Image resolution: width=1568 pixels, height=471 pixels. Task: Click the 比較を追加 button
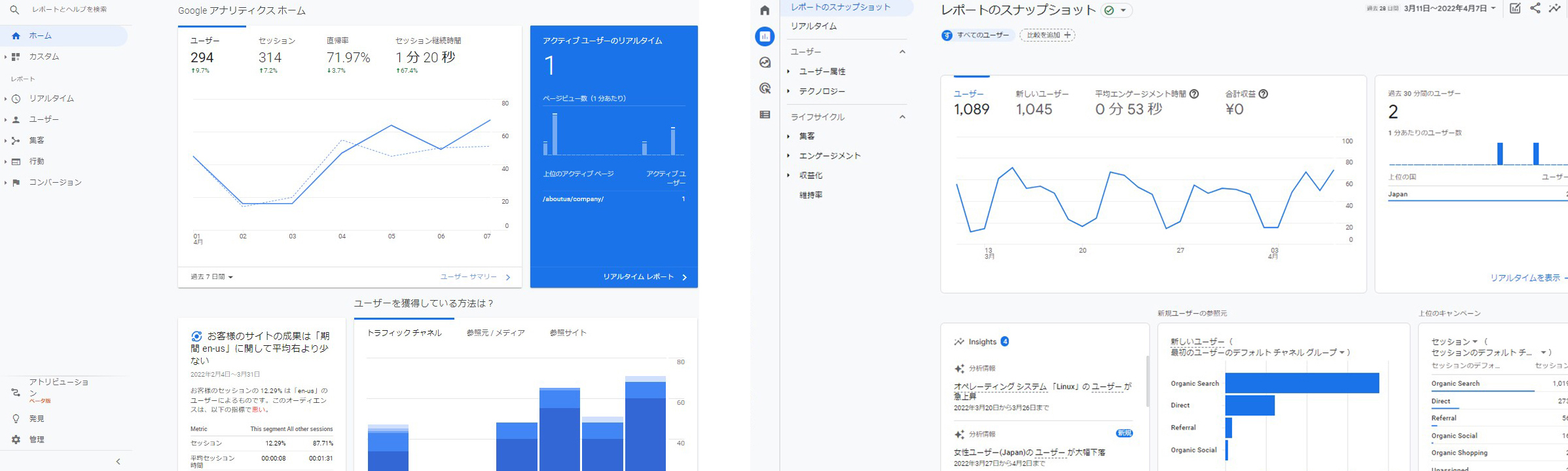(x=1048, y=35)
